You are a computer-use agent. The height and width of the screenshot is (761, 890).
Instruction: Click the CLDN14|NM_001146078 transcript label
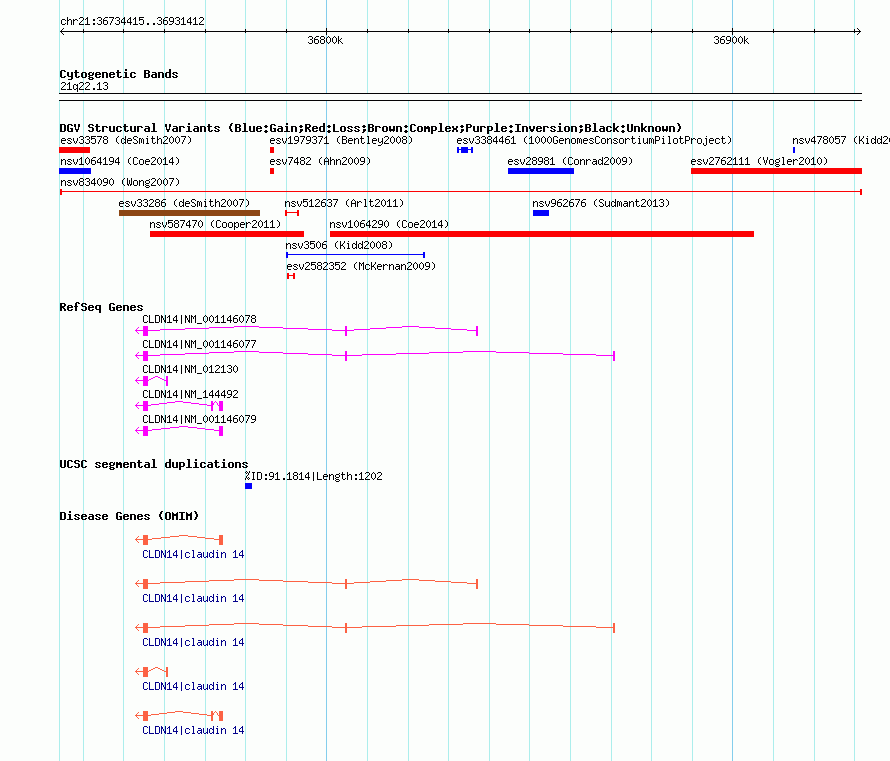(199, 319)
